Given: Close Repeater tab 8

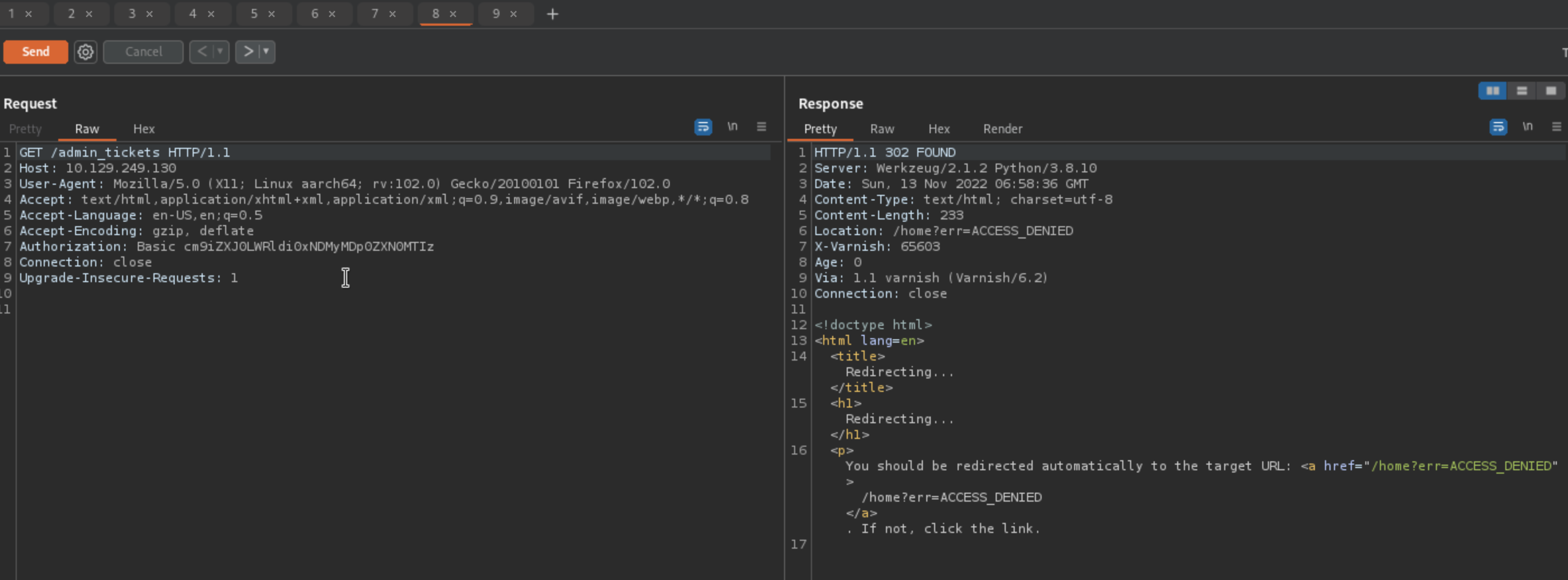Looking at the screenshot, I should click(x=453, y=14).
